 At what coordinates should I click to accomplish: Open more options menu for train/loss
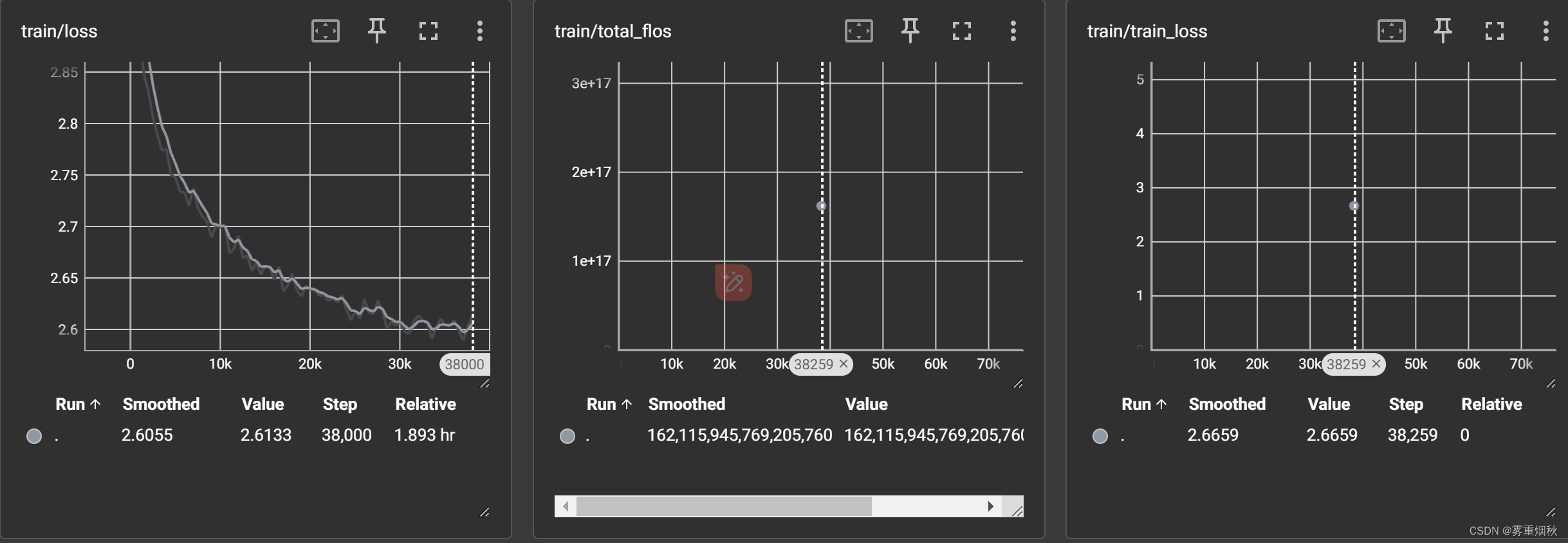[x=480, y=31]
